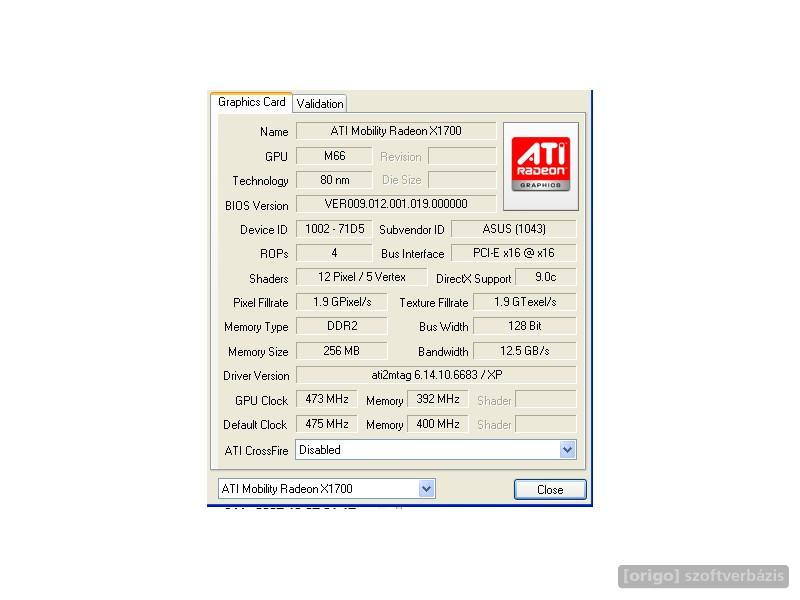Click the empty Shader field in Default Clock row
800x600 pixels.
pos(546,424)
